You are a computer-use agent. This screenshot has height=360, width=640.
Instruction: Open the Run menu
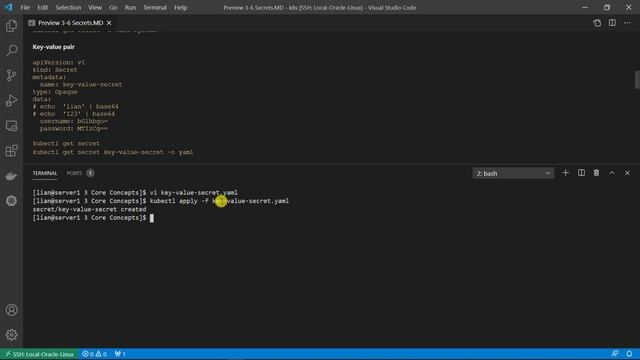[130, 7]
